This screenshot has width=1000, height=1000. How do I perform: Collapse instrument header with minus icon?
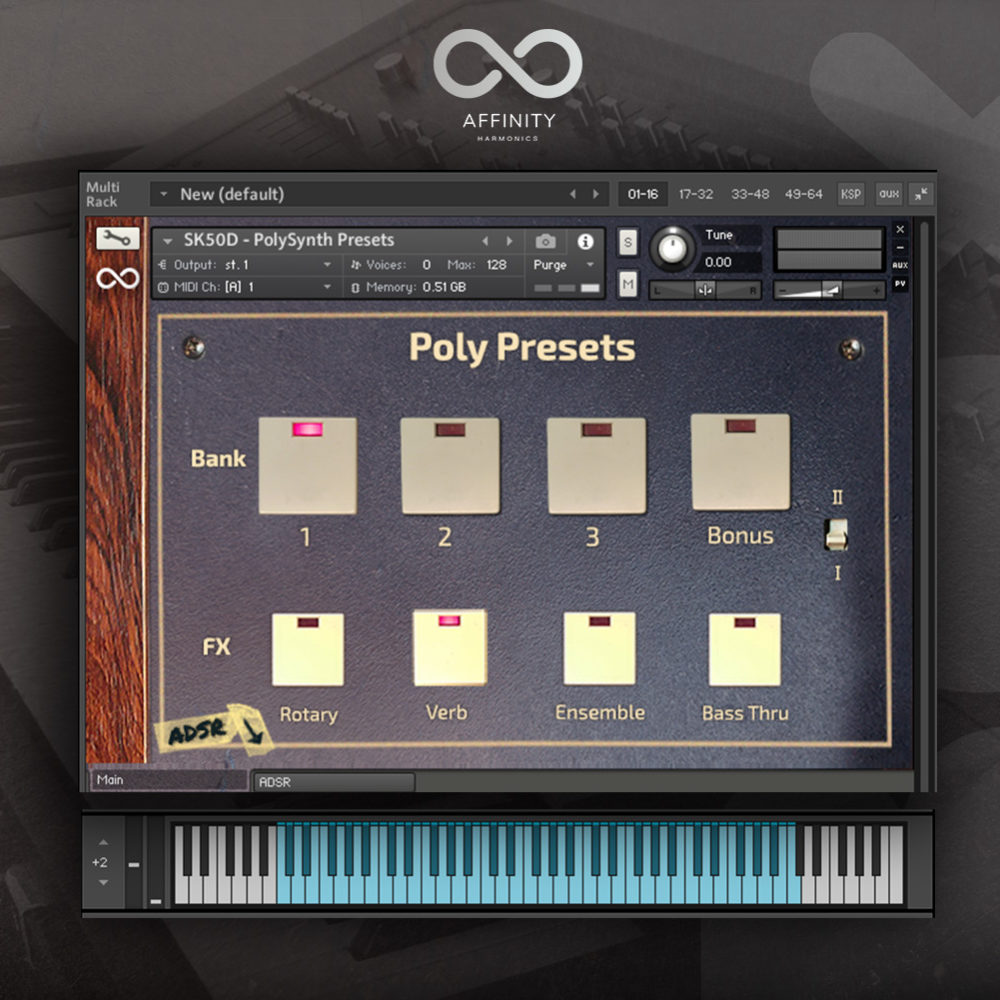(900, 247)
